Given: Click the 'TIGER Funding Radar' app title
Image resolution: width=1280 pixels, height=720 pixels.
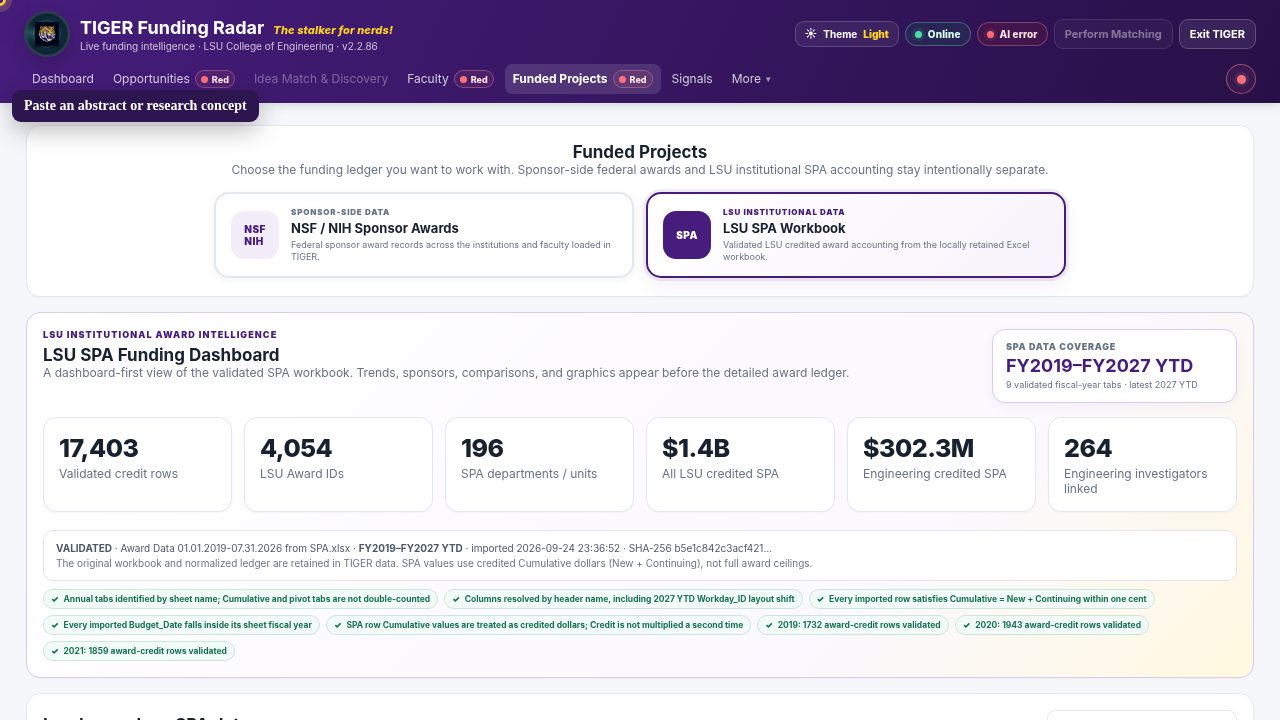Looking at the screenshot, I should (x=172, y=28).
